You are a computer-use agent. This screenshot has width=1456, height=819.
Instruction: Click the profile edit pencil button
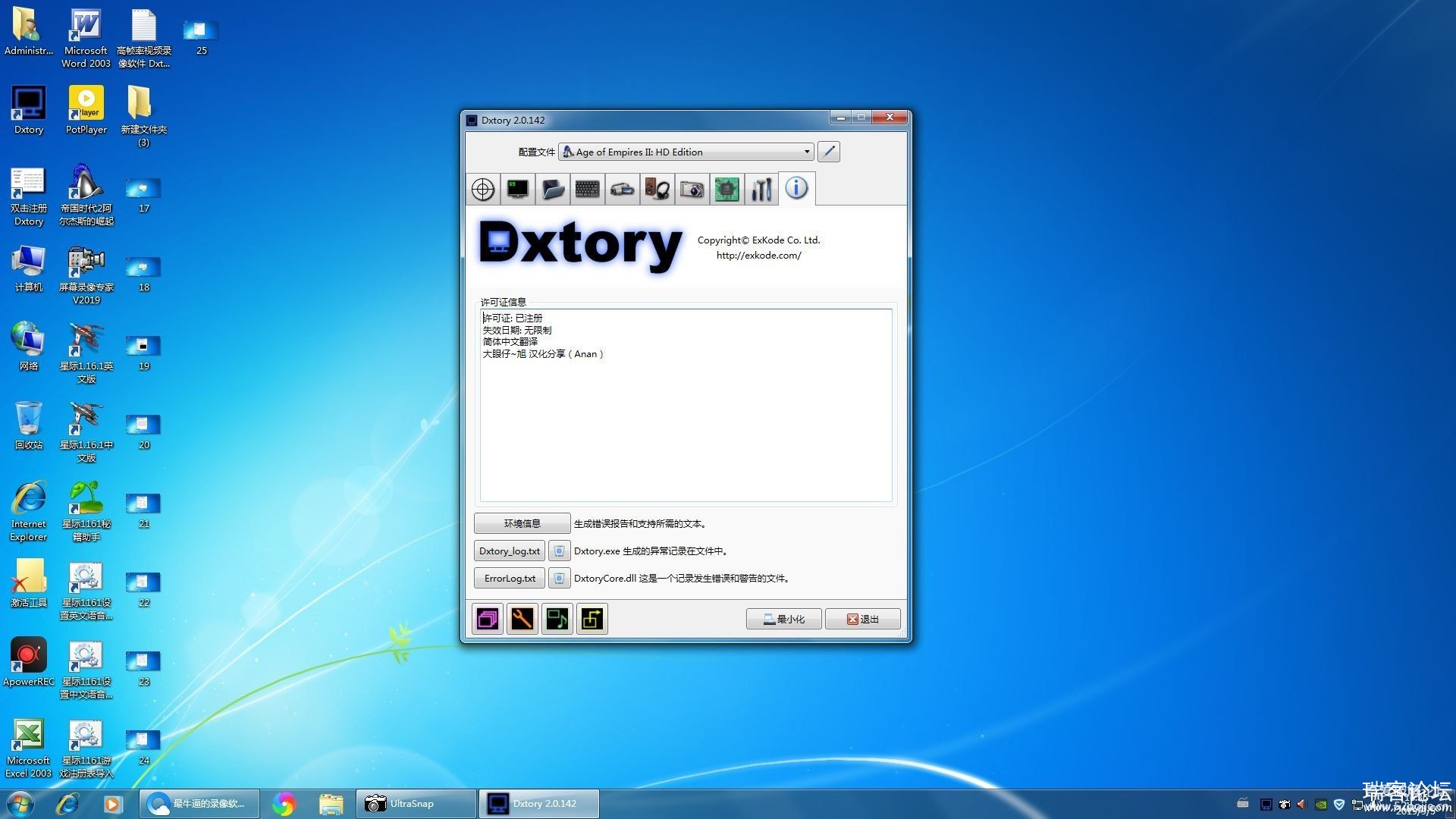click(x=829, y=152)
